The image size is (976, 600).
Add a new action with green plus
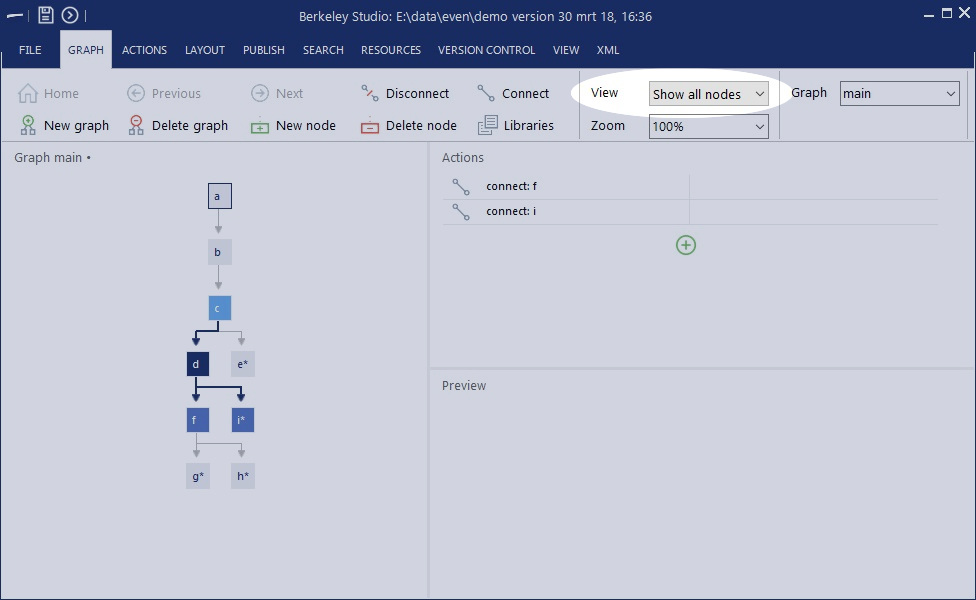tap(686, 245)
